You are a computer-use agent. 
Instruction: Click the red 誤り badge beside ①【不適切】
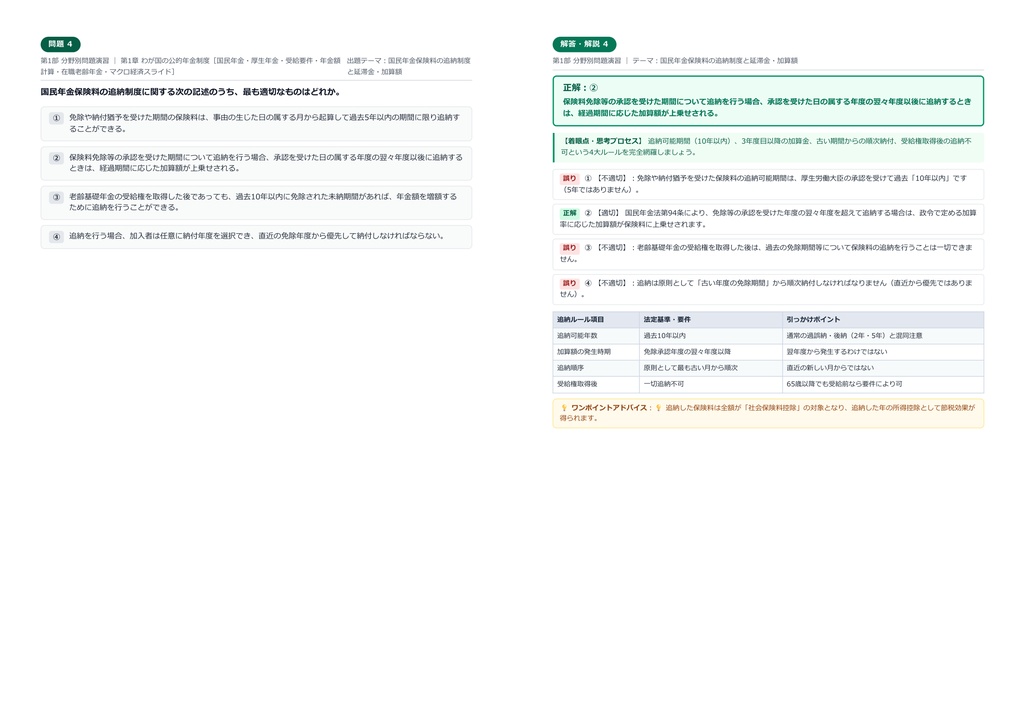coord(569,178)
